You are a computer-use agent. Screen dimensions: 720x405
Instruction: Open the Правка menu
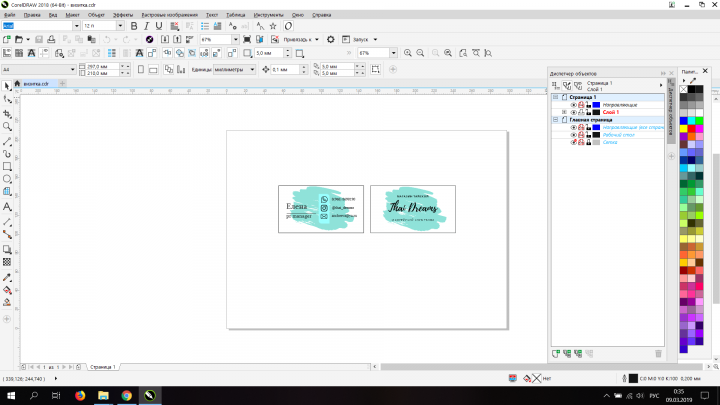coord(32,15)
